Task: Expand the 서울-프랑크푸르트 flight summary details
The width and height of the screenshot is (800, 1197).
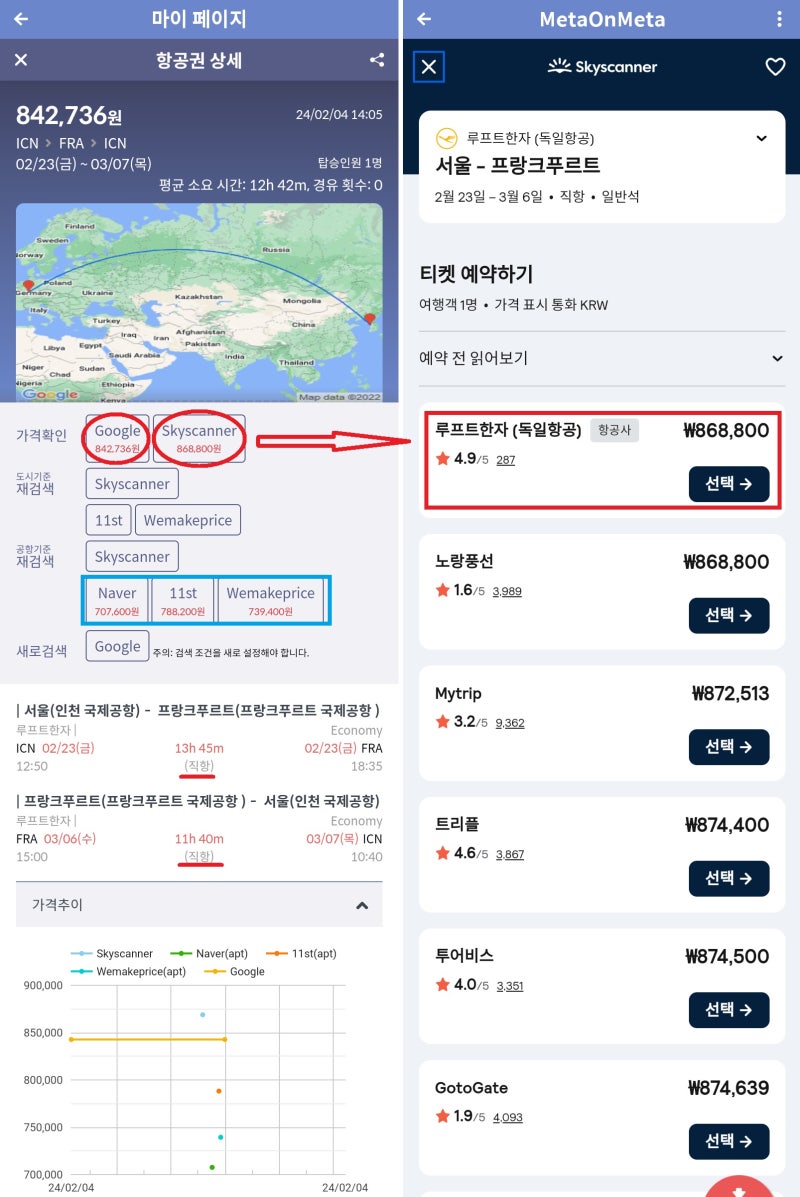Action: (x=761, y=137)
